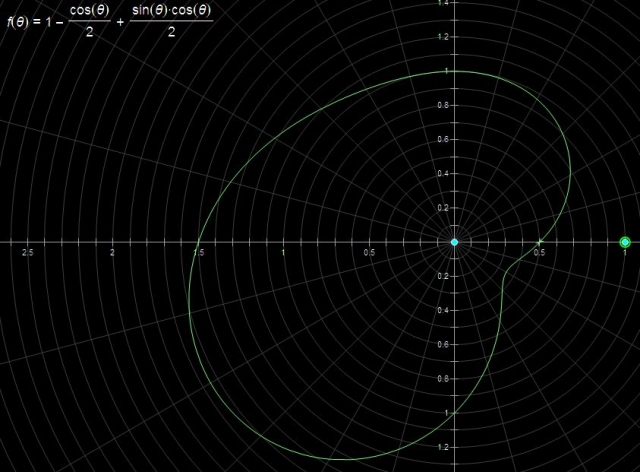Click the small green point at 0.5

(540, 242)
